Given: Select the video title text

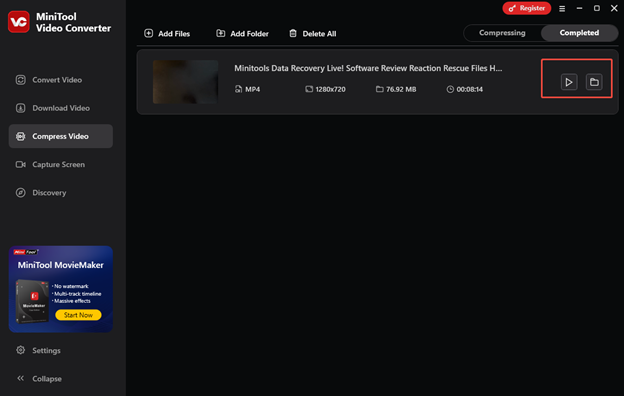Looking at the screenshot, I should tap(368, 68).
